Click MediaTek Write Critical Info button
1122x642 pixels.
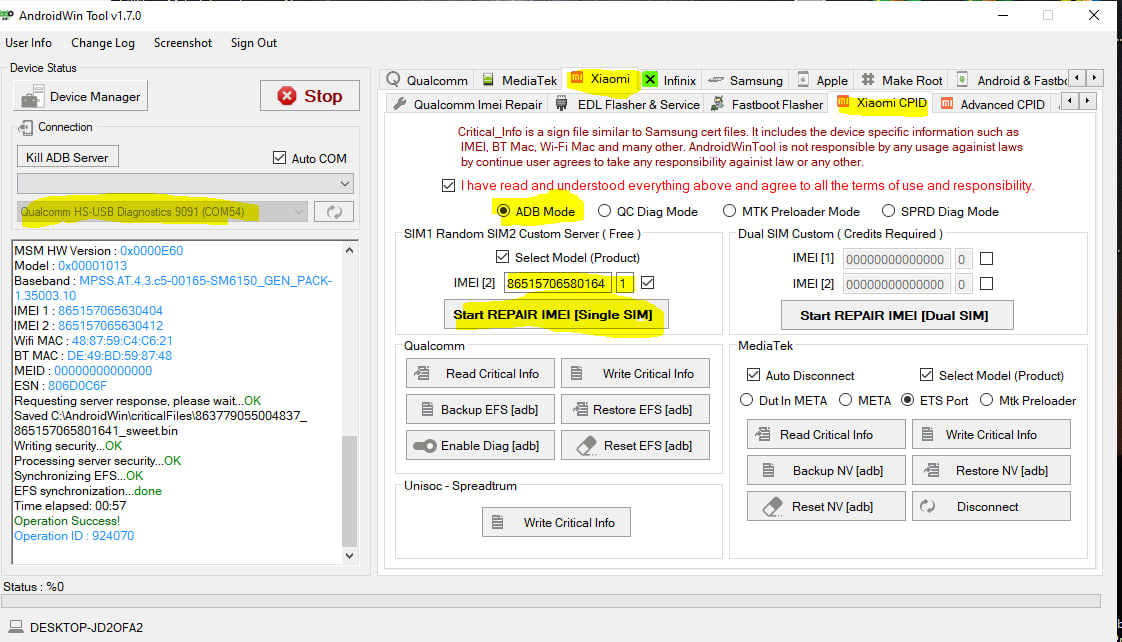click(x=991, y=434)
